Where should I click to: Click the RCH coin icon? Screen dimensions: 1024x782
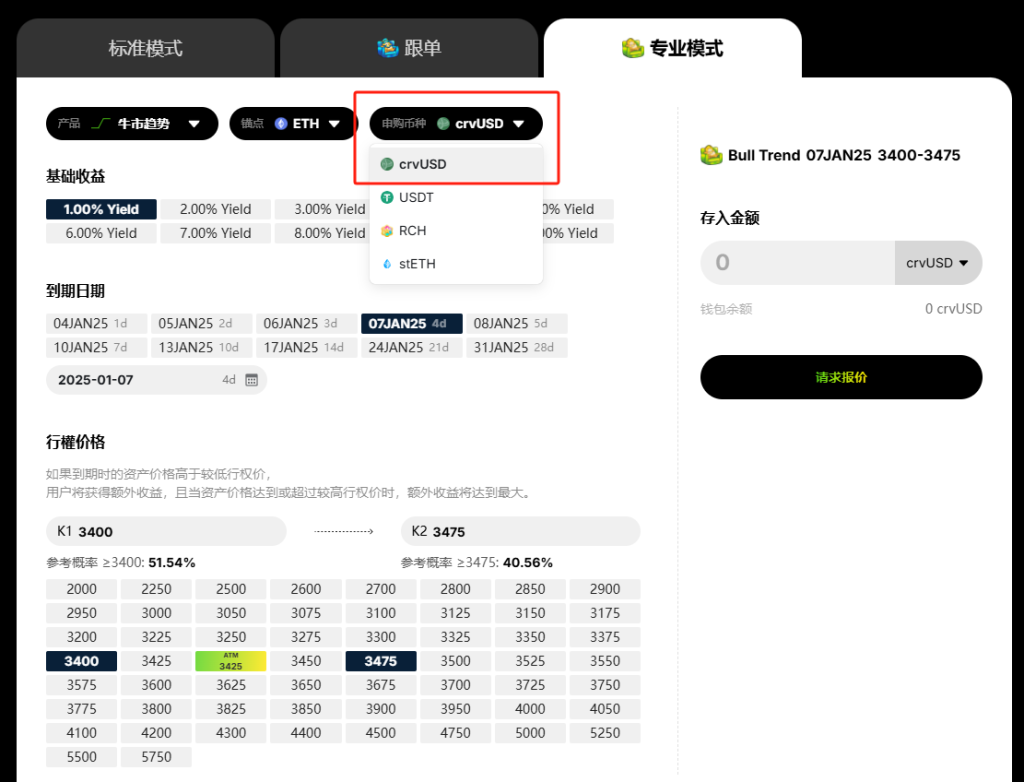click(387, 231)
